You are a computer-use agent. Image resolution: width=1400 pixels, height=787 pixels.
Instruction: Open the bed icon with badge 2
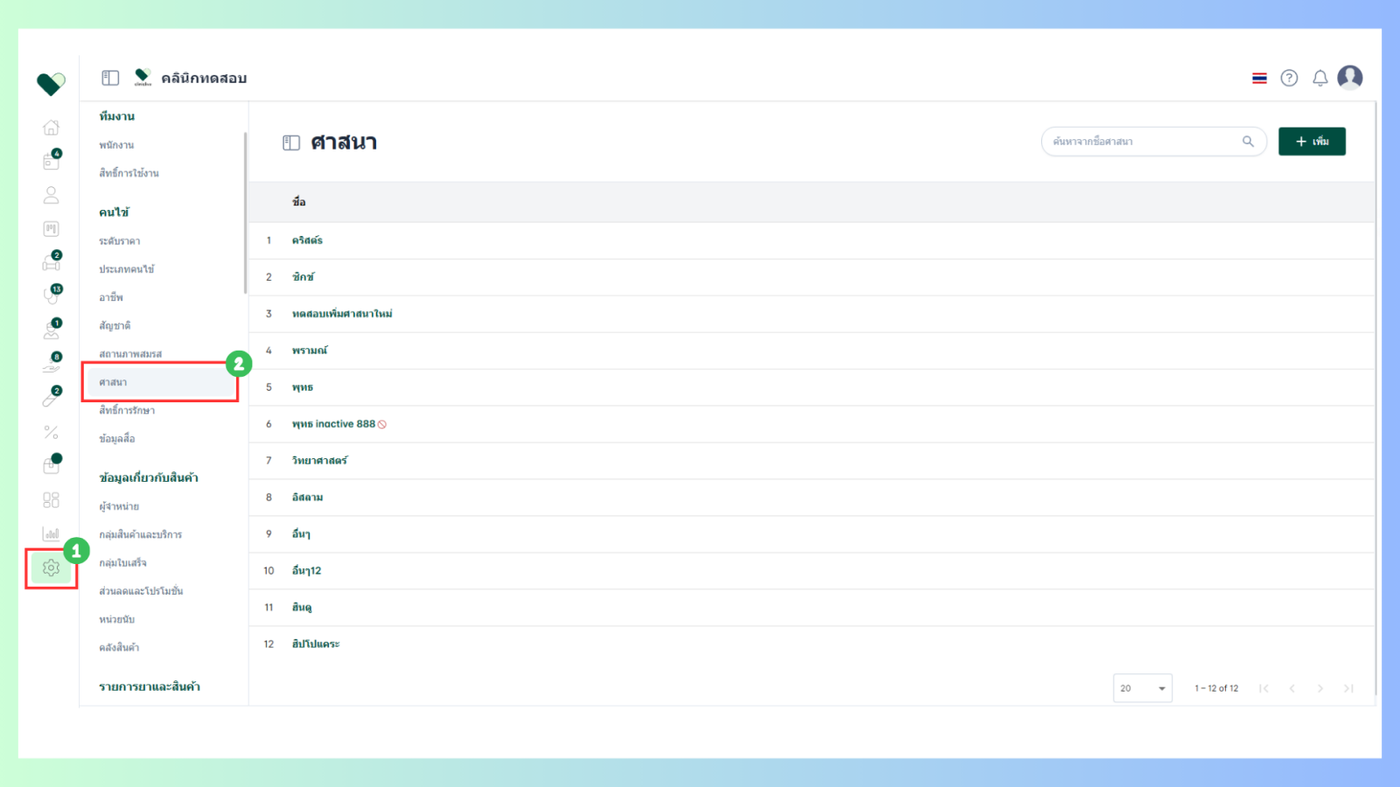click(x=51, y=263)
